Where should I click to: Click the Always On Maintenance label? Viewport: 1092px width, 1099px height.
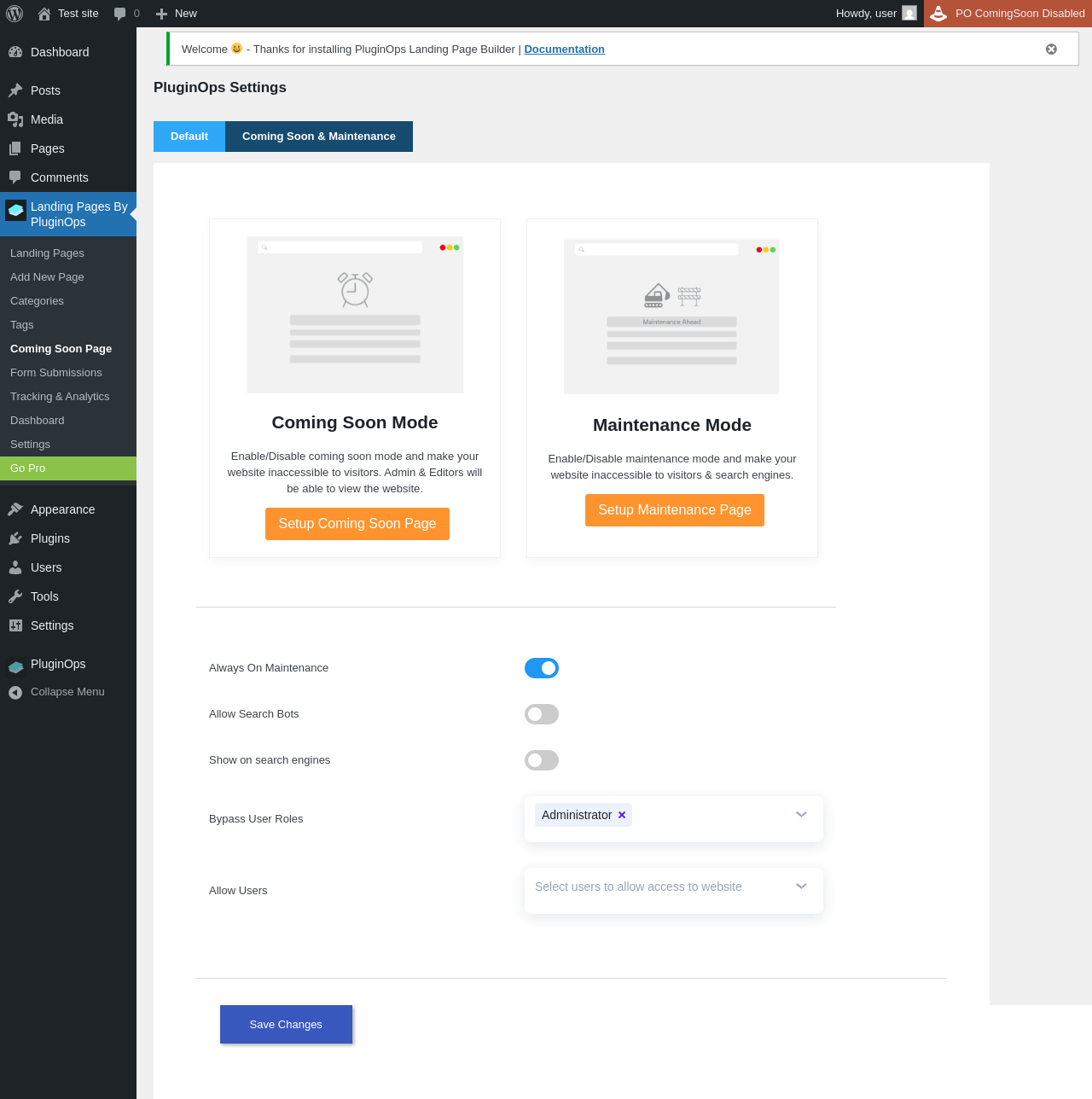[x=269, y=668]
